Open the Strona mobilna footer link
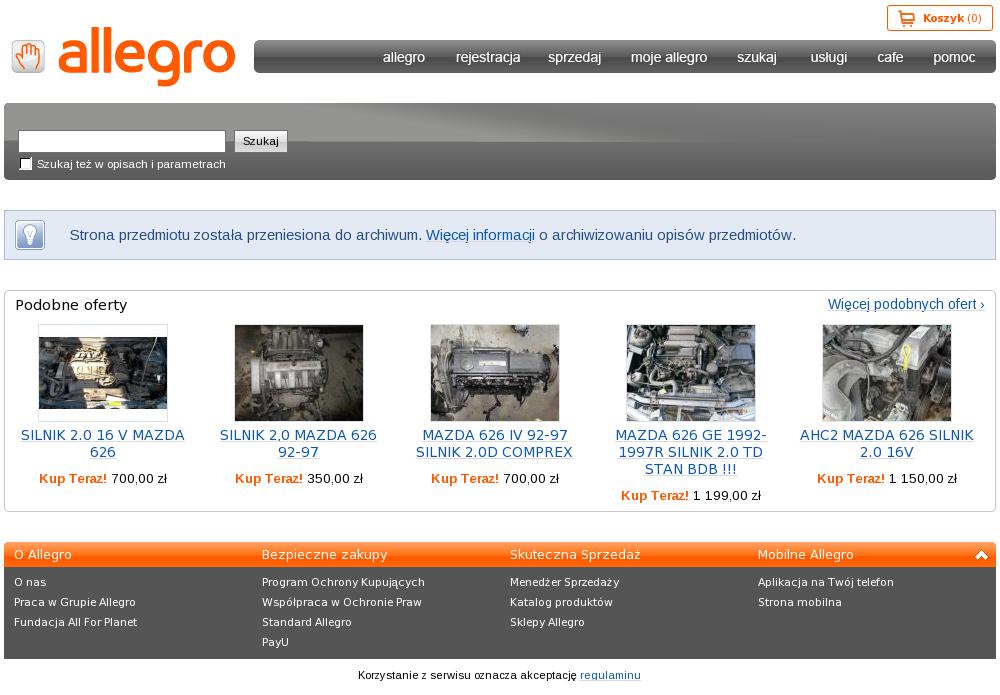The width and height of the screenshot is (1000, 695). 800,603
